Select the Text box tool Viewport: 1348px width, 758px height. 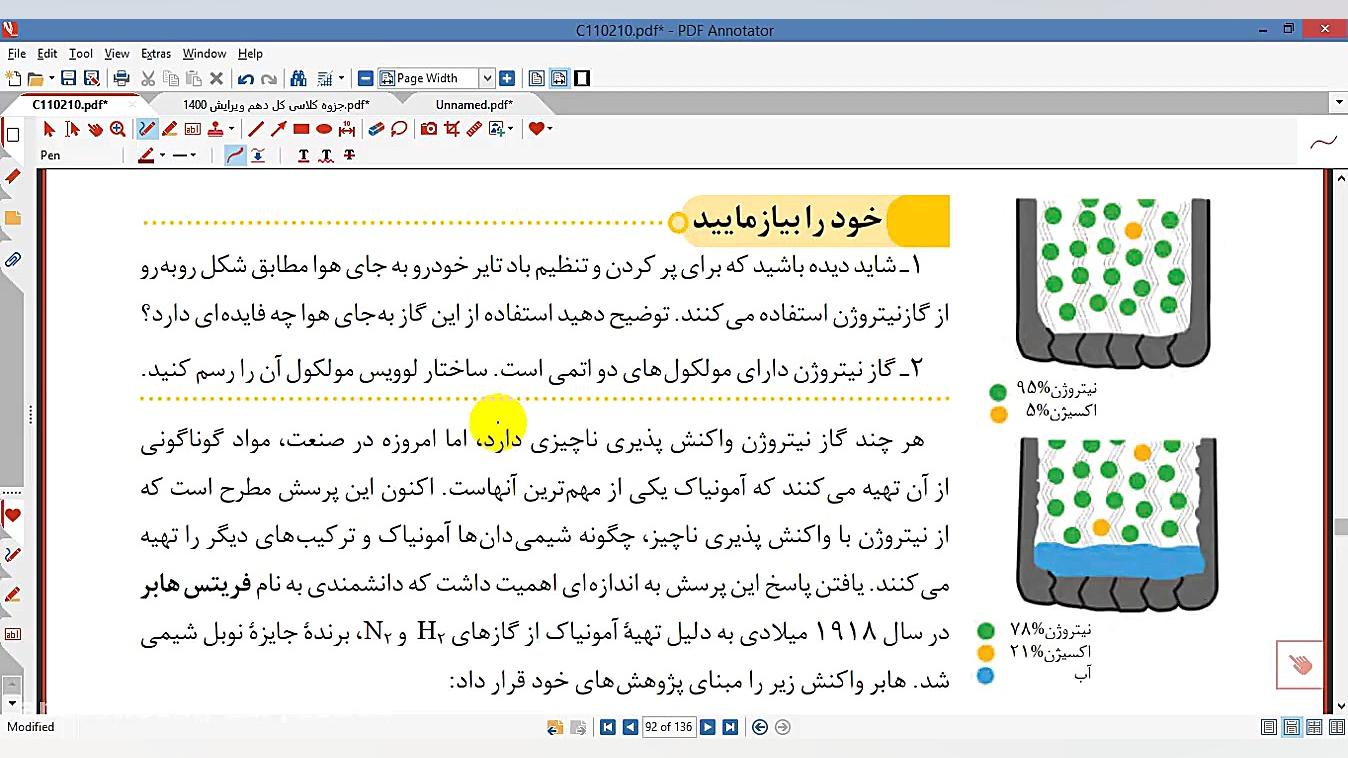(x=192, y=129)
